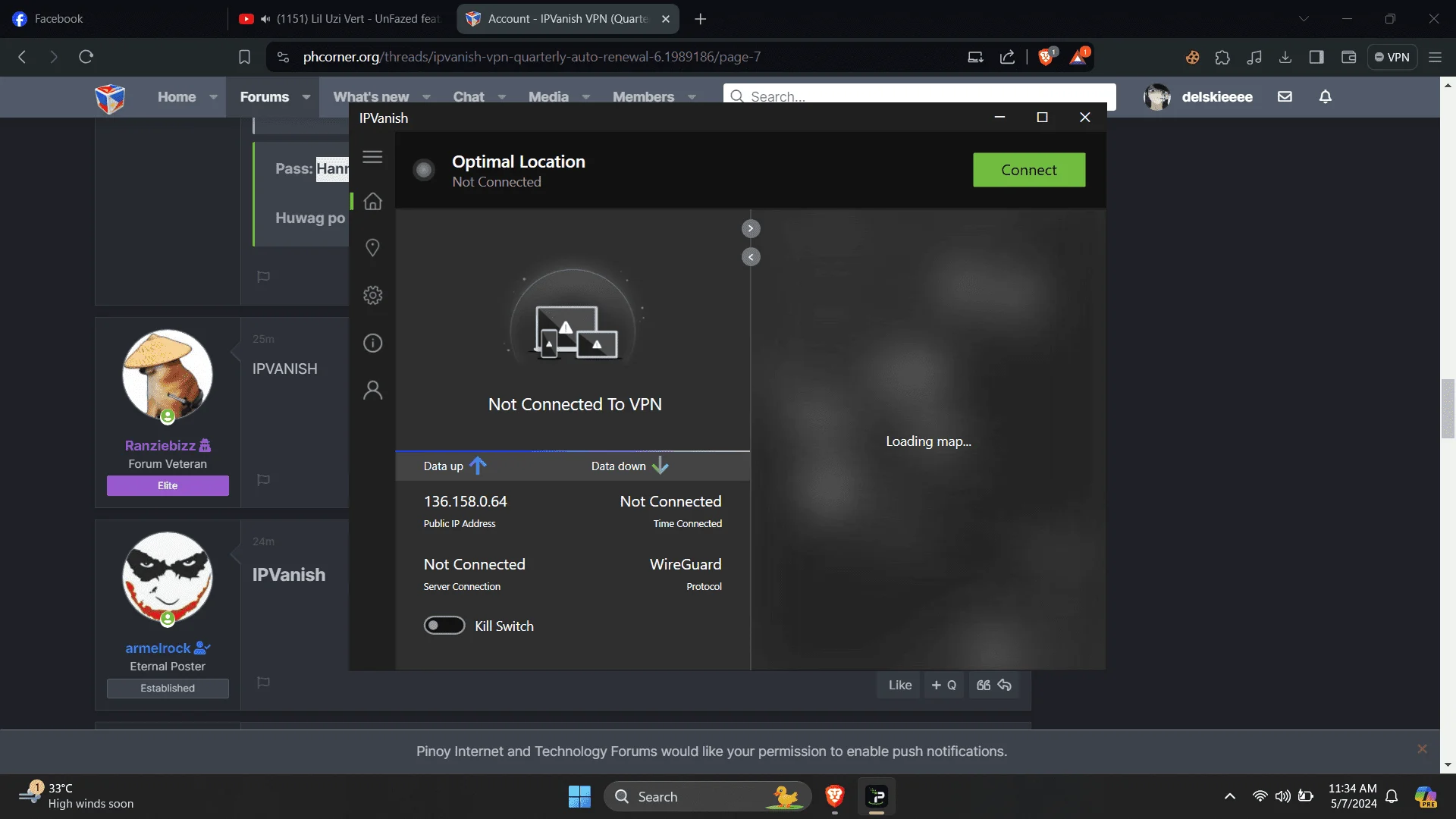Select the Optimal Location status indicator
The image size is (1456, 819).
click(424, 170)
